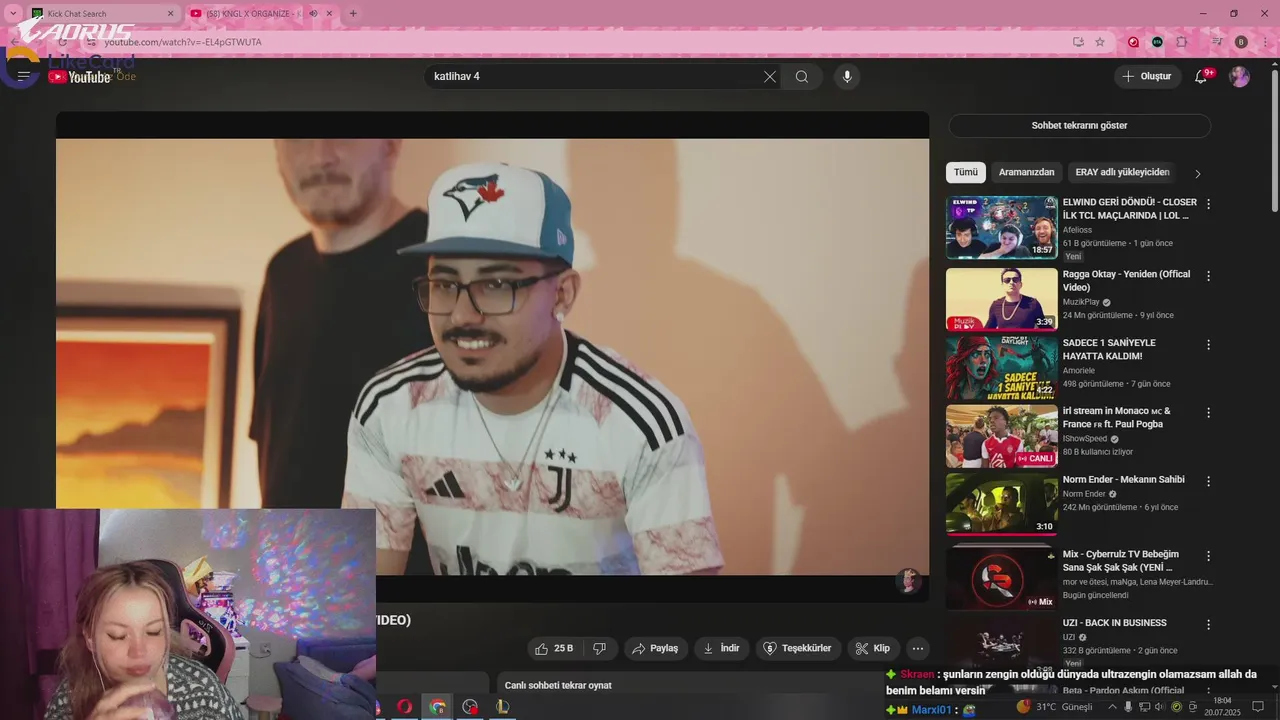This screenshot has width=1280, height=720.
Task: Switch to the KNGL X ORGANIZE YouTube tab
Action: [x=250, y=14]
